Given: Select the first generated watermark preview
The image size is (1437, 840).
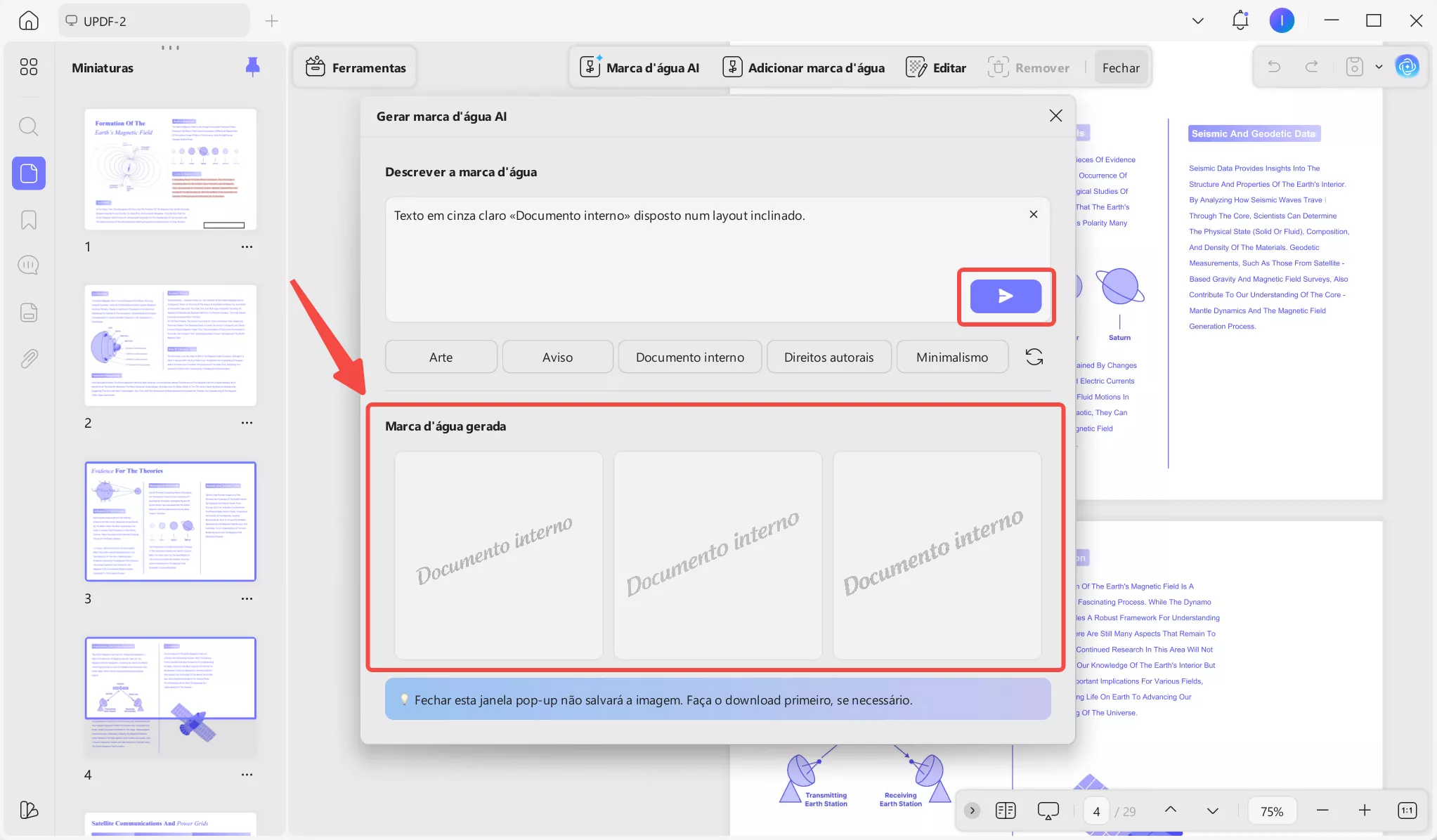Looking at the screenshot, I should click(x=499, y=556).
